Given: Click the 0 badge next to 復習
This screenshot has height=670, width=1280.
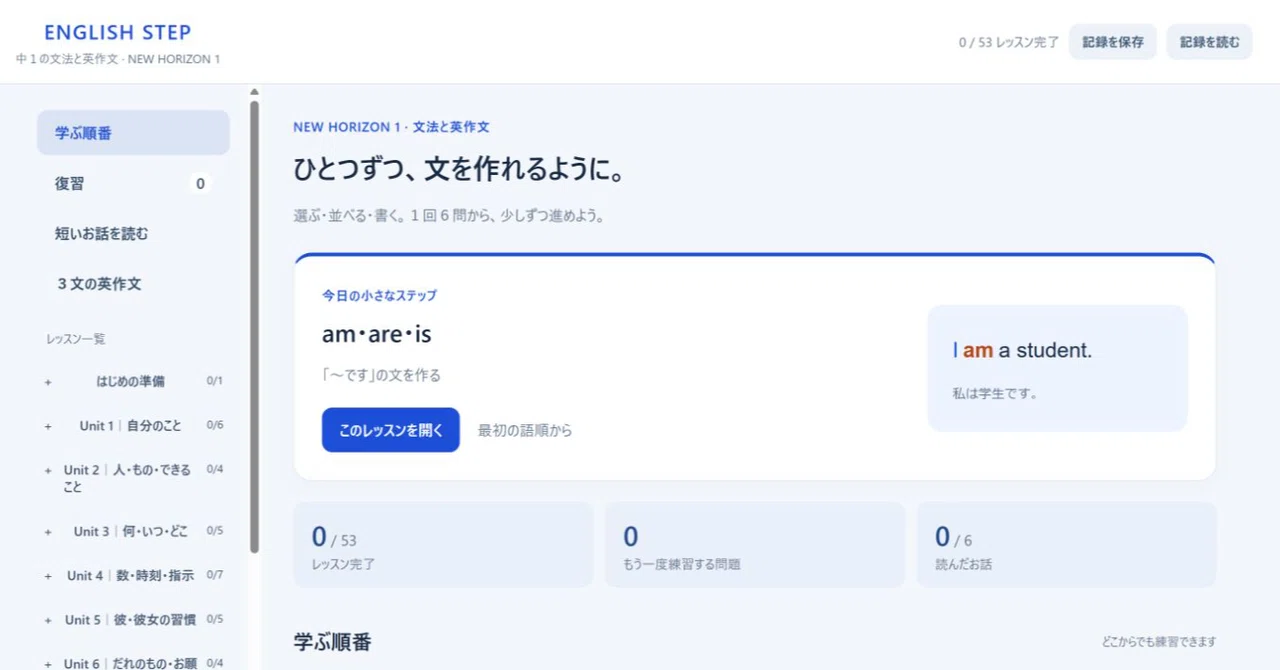Looking at the screenshot, I should [200, 184].
